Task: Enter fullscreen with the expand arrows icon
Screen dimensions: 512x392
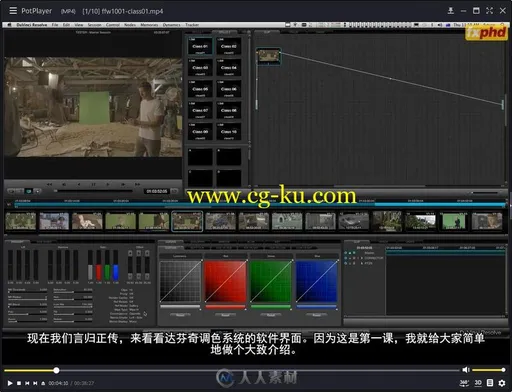Action: point(489,11)
